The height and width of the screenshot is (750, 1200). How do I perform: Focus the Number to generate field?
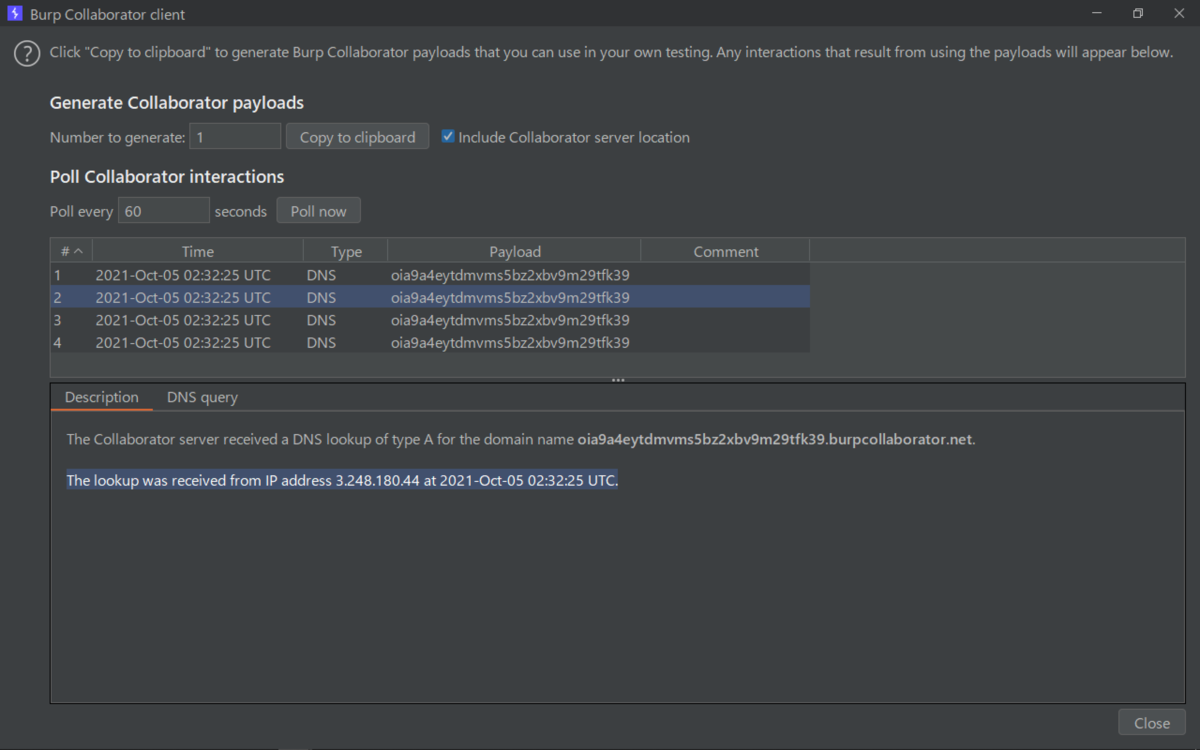click(236, 137)
